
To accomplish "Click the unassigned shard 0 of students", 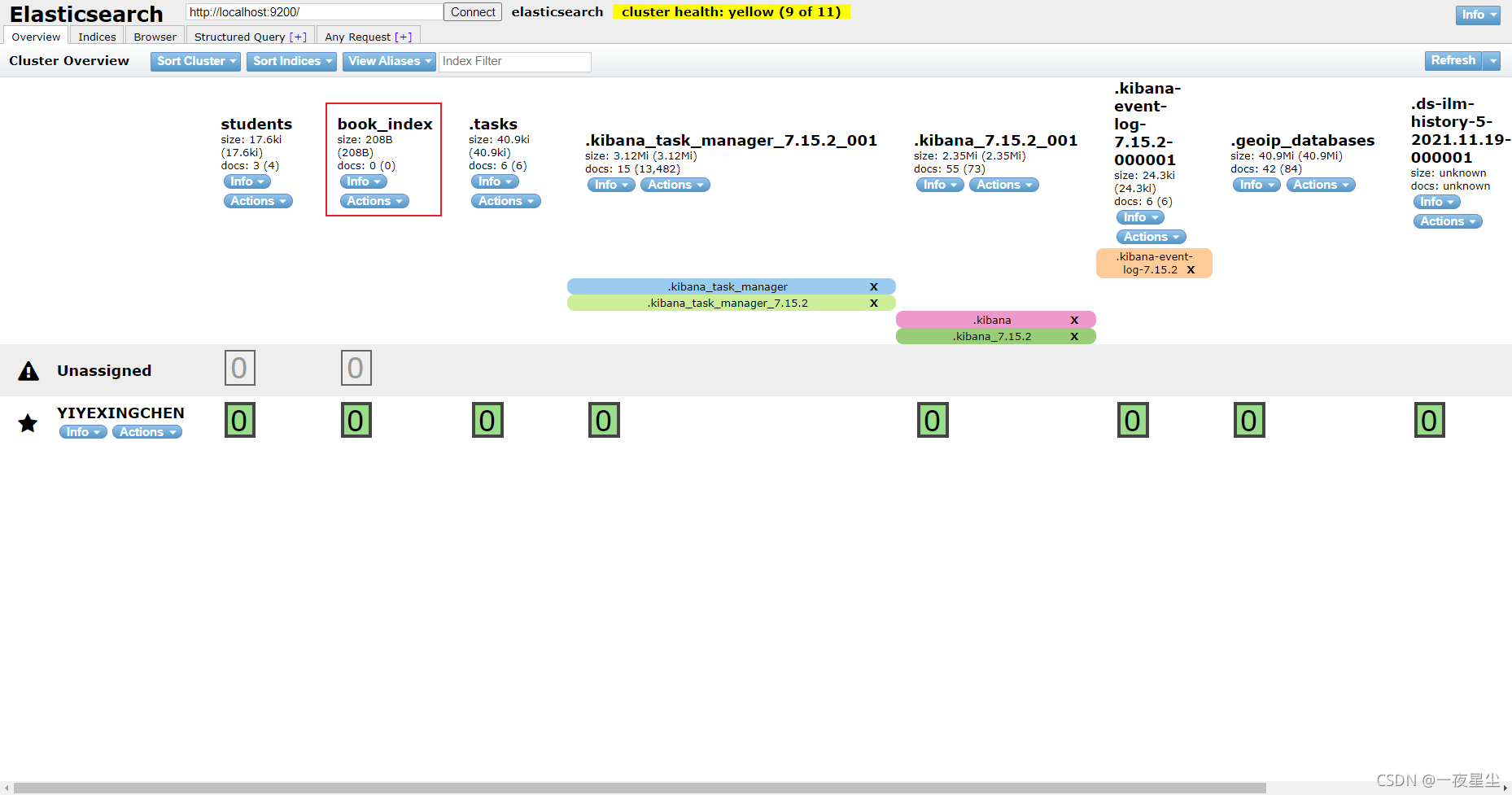I will pos(239,368).
